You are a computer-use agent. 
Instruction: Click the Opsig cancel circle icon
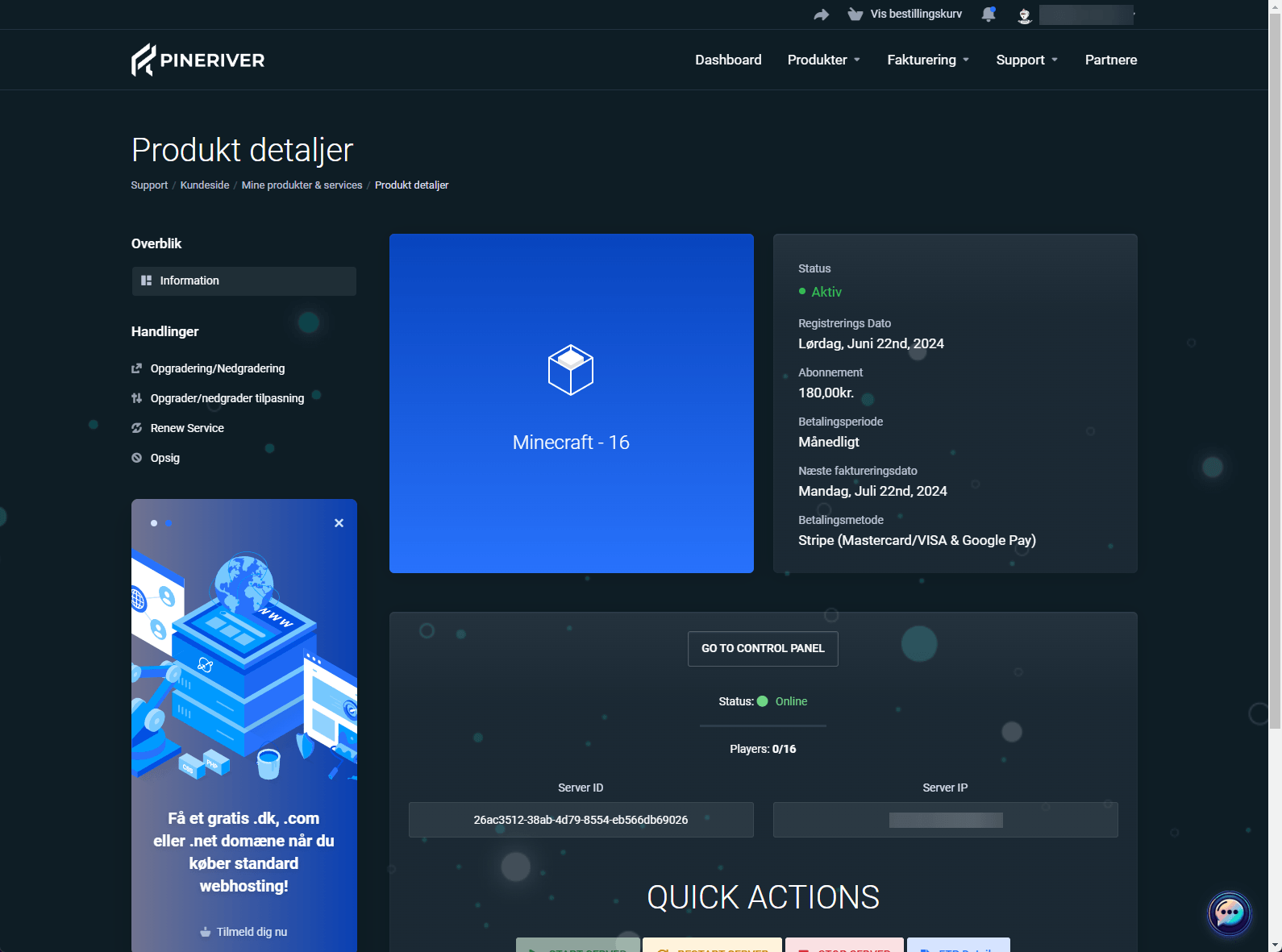136,458
